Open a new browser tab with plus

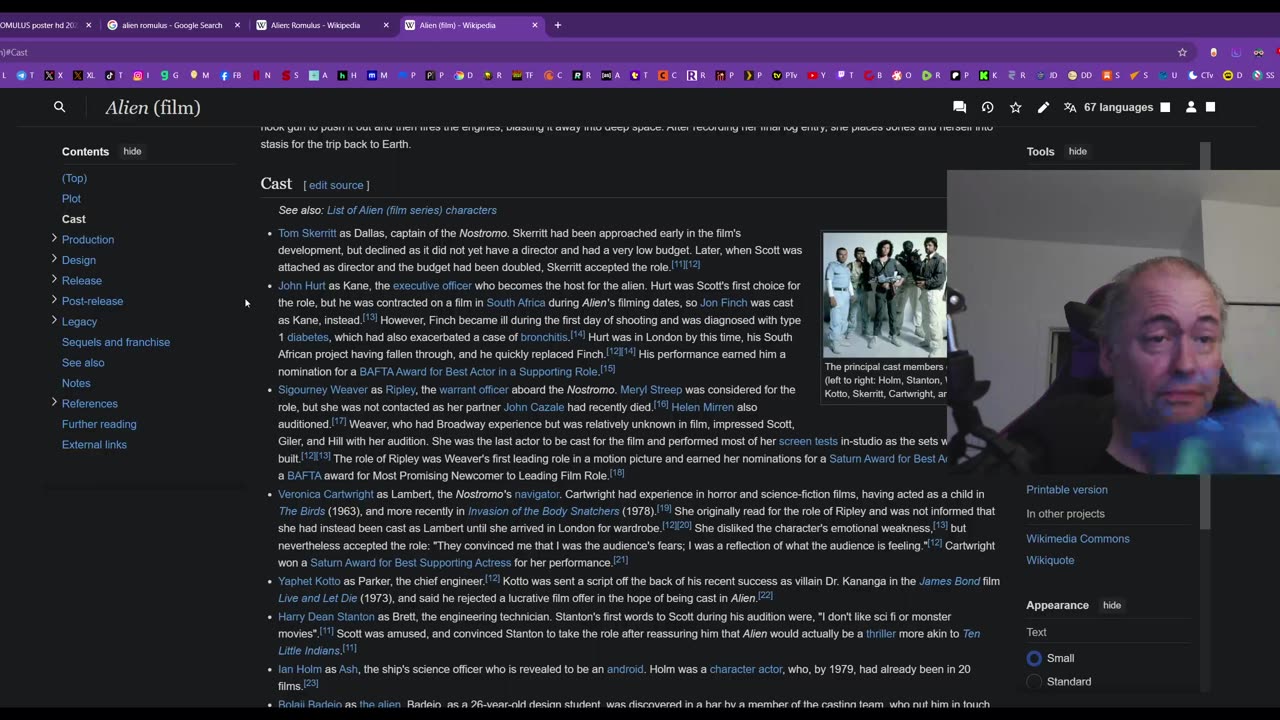click(558, 25)
